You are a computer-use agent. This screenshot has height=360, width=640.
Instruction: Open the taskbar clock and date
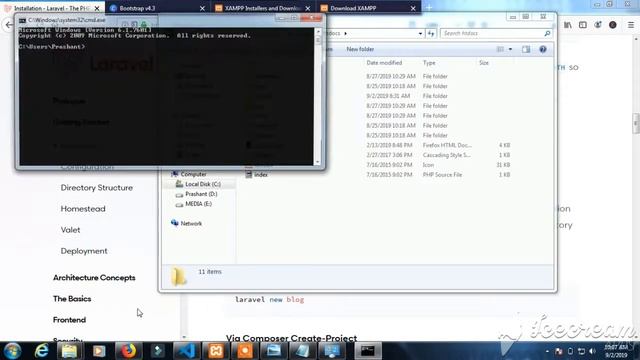click(x=616, y=351)
